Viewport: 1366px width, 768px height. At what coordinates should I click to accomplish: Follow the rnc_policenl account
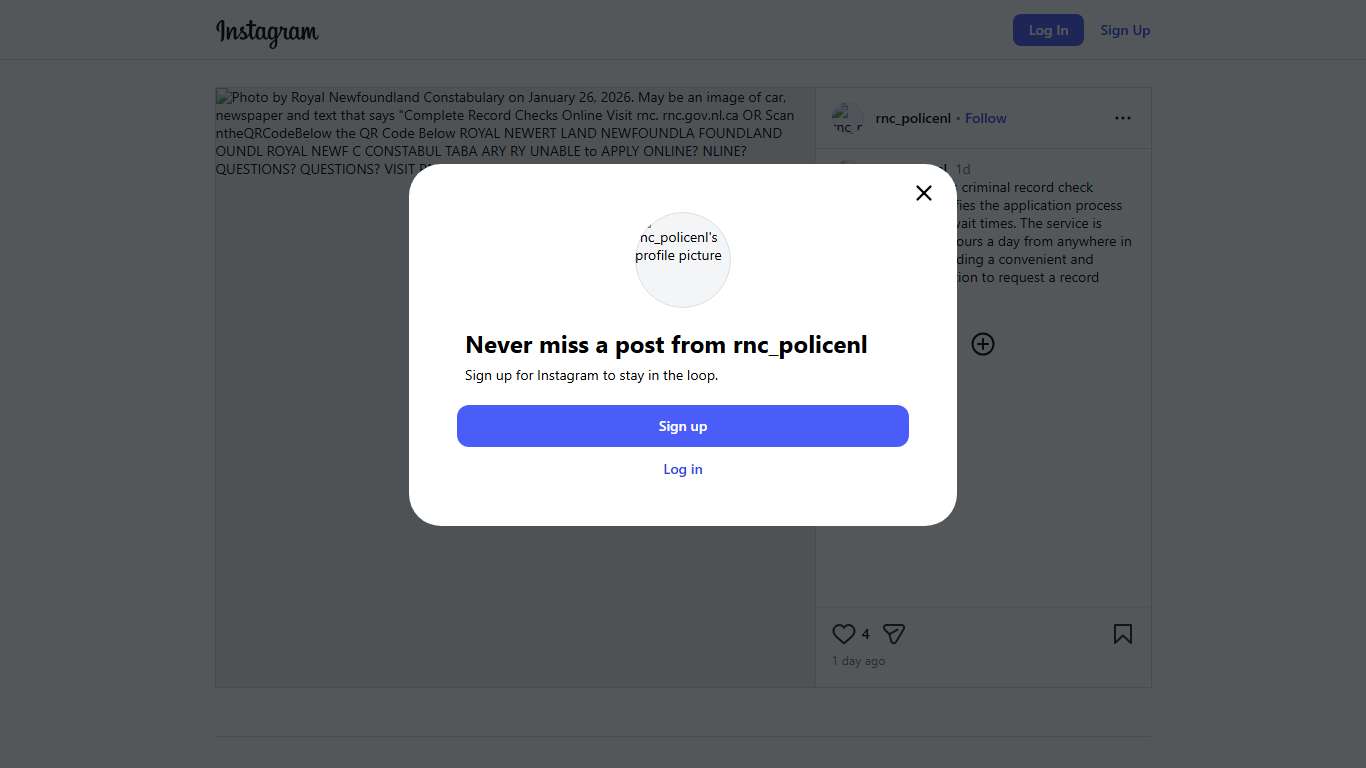pyautogui.click(x=985, y=118)
